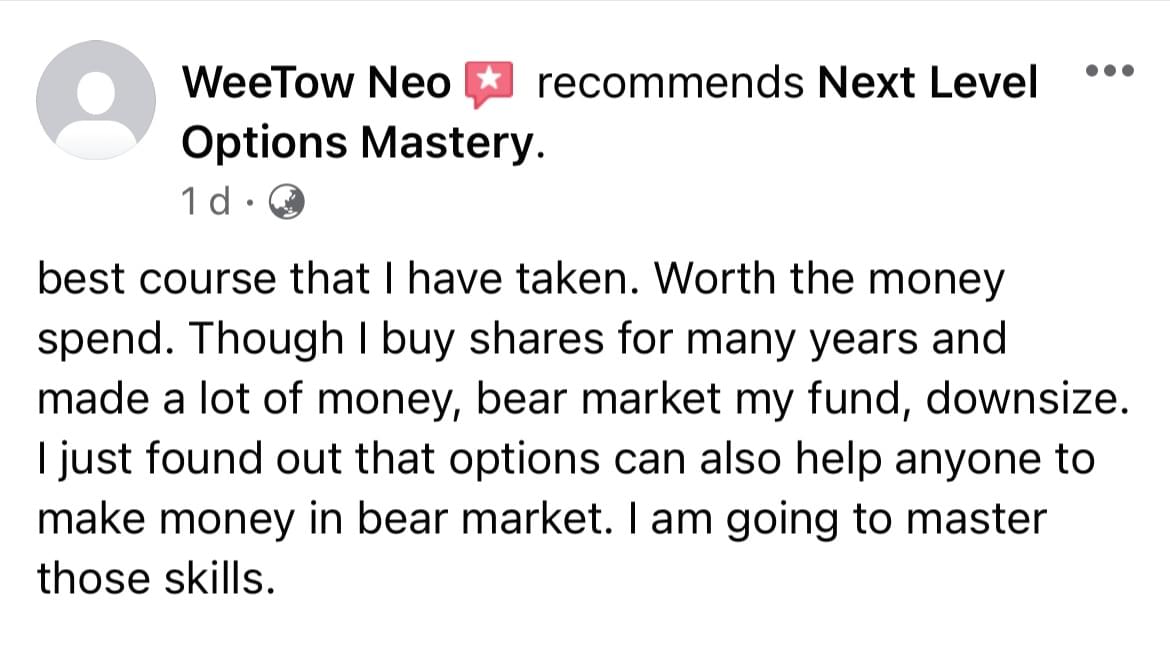This screenshot has width=1170, height=649.
Task: Open the three-dot post options menu
Action: point(1108,72)
